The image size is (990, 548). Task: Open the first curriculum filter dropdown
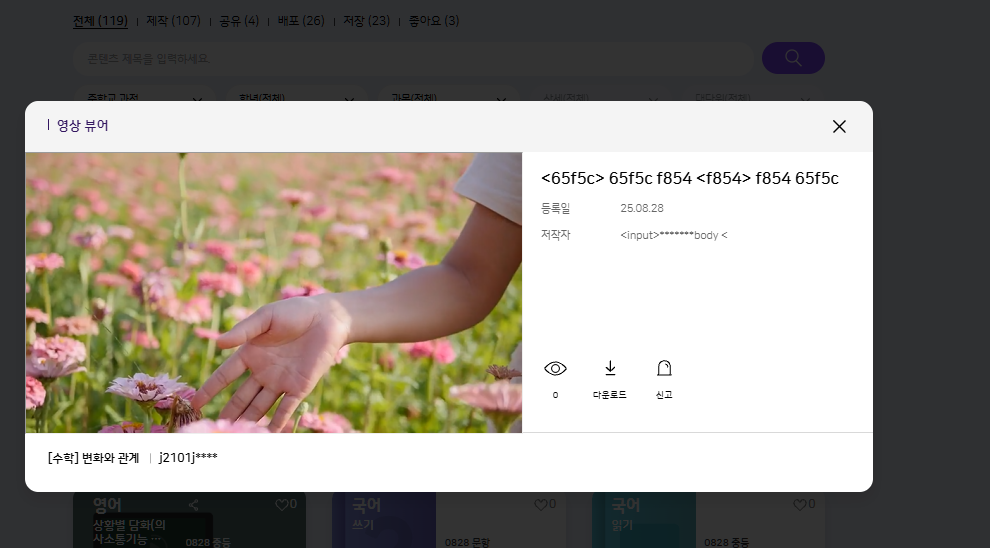click(144, 99)
